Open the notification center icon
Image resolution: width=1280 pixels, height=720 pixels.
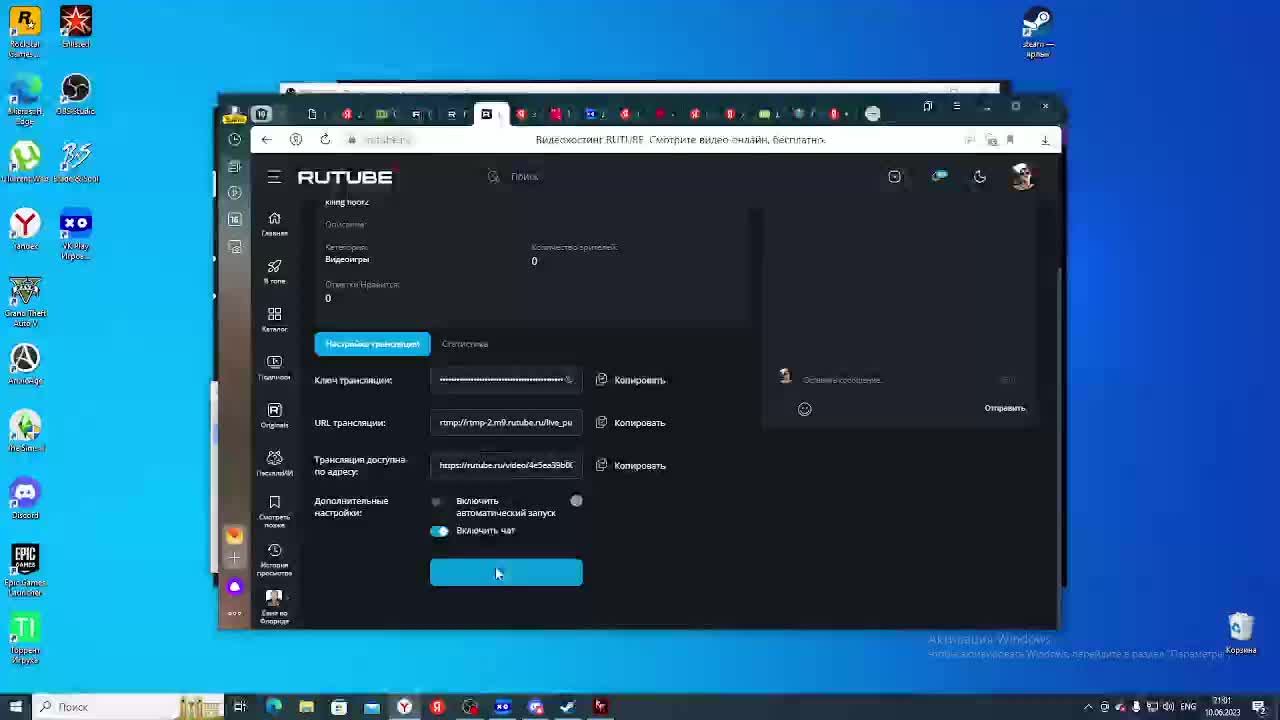[1259, 707]
